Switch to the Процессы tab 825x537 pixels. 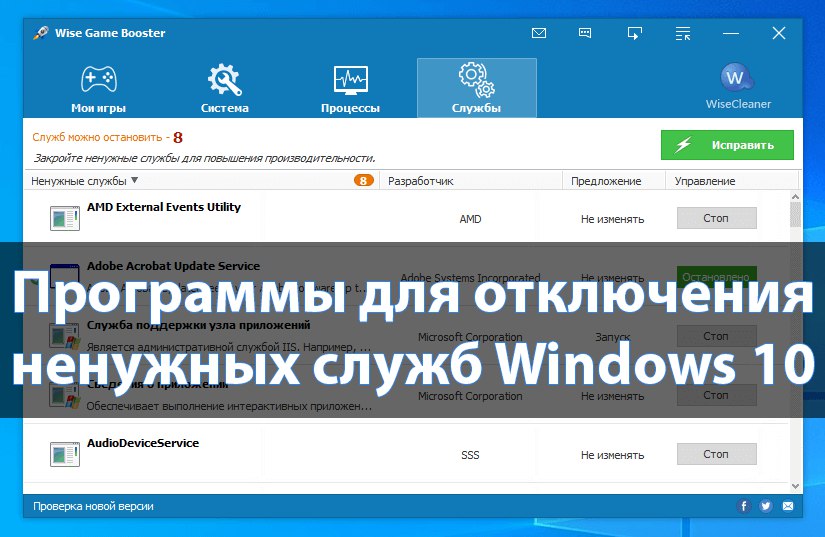[x=350, y=88]
